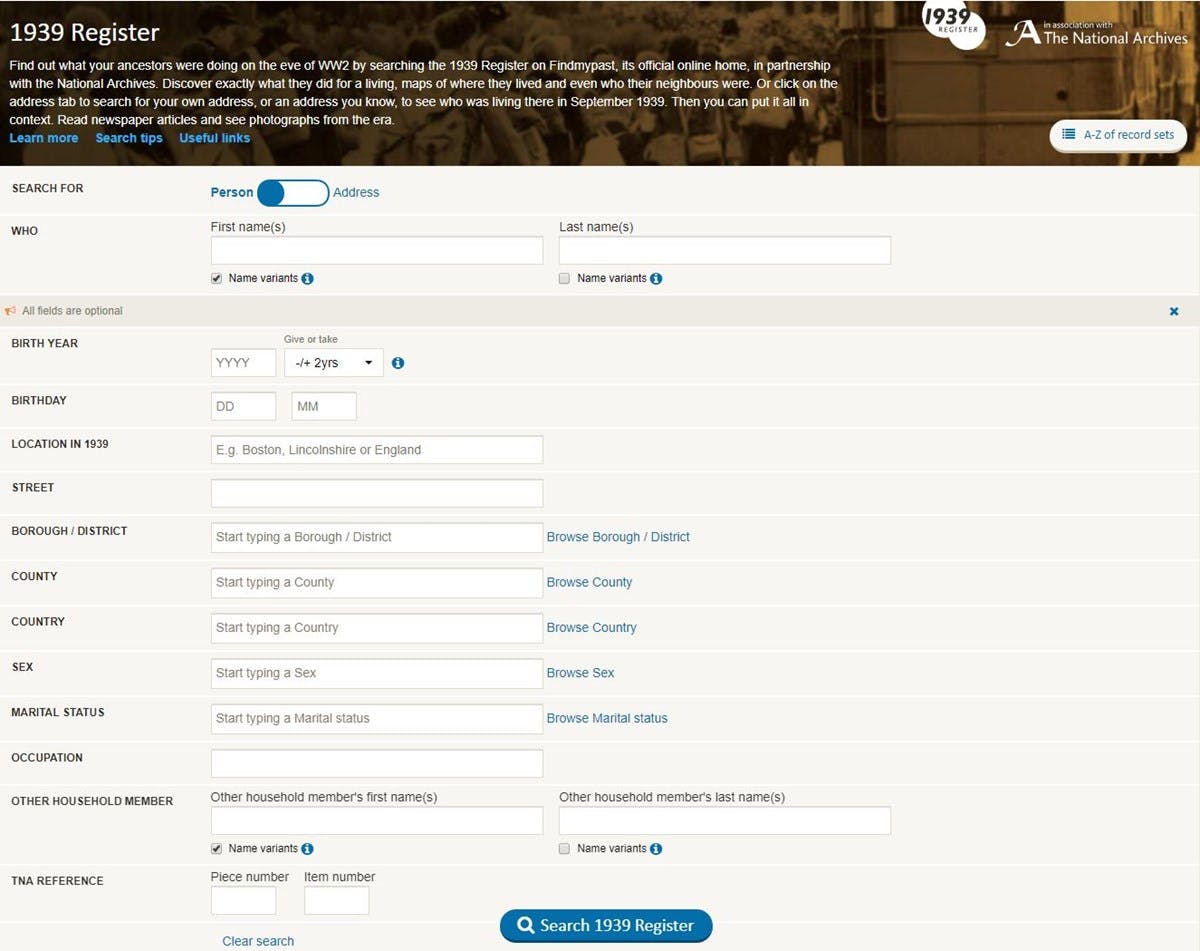
Task: Click info icon next to birth year range
Action: tap(398, 363)
